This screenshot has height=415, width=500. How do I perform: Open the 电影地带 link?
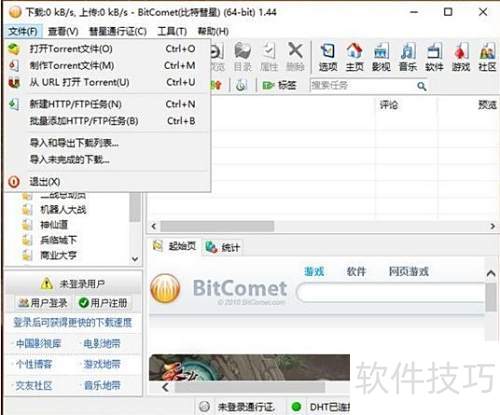[x=102, y=343]
